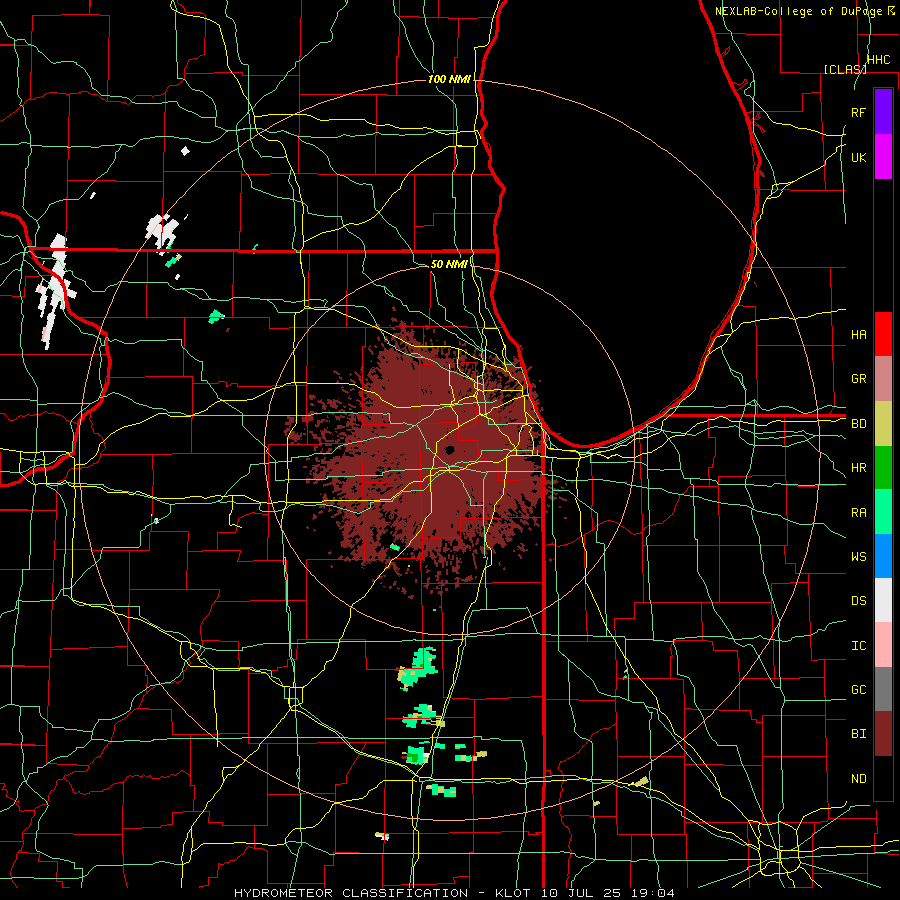Click the UK magenta legend swatch
The height and width of the screenshot is (900, 900).
pos(883,157)
